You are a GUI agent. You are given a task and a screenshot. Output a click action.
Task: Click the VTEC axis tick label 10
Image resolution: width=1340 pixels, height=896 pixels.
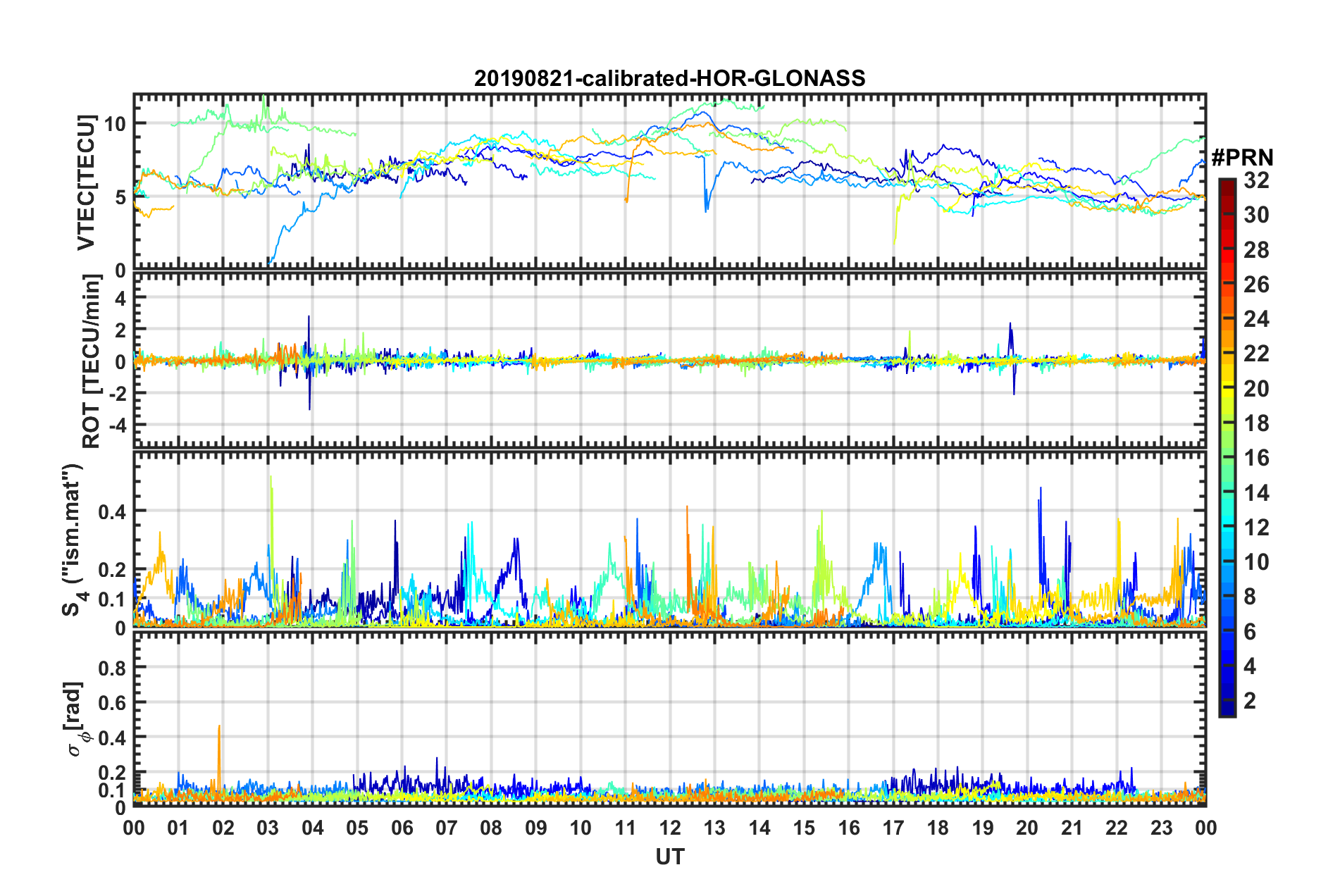(x=115, y=124)
